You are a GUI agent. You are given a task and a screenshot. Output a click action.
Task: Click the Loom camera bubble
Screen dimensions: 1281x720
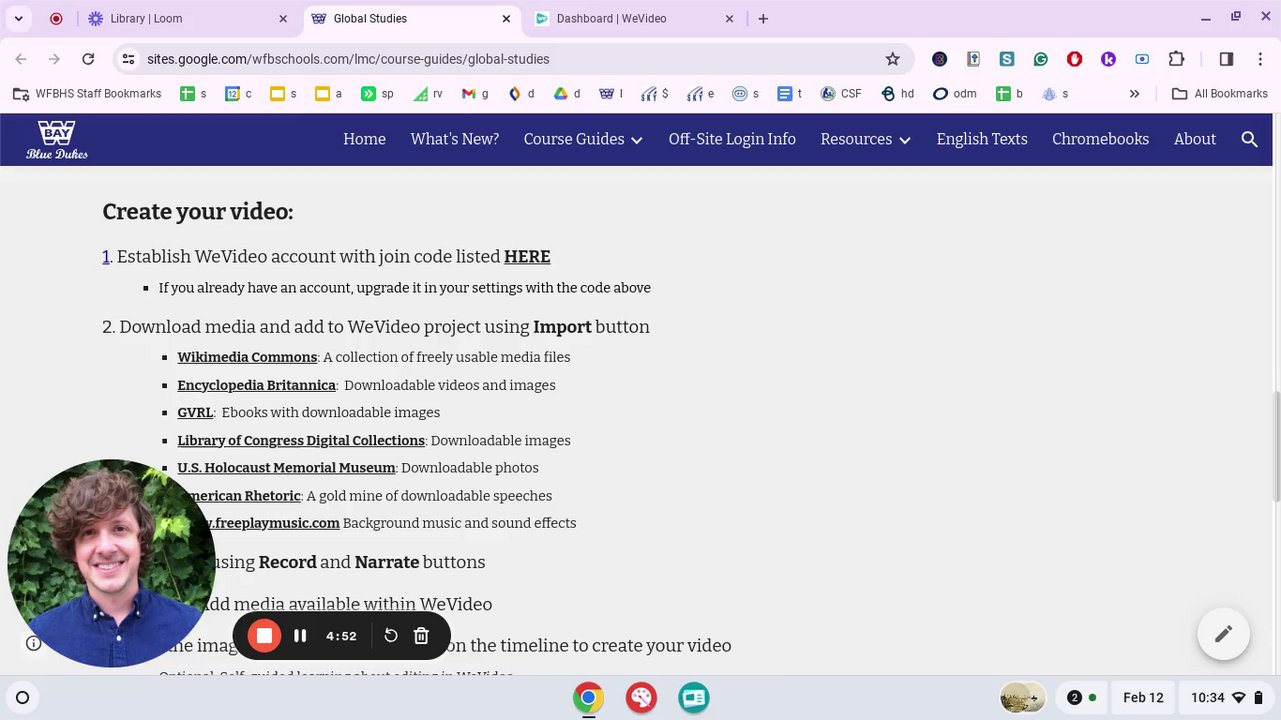110,563
